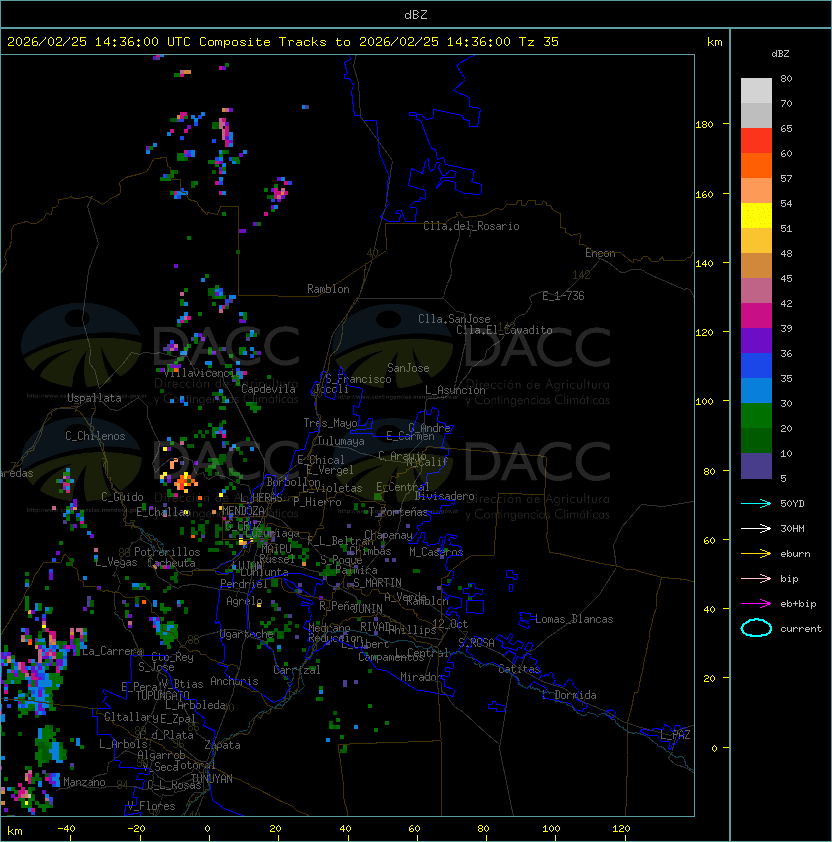This screenshot has height=842, width=832.
Task: Click the Catitas map label
Action: pyautogui.click(x=519, y=669)
